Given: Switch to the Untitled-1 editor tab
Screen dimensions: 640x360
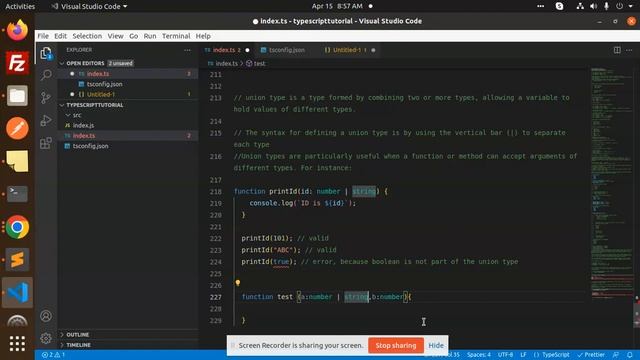Looking at the screenshot, I should click(x=350, y=50).
